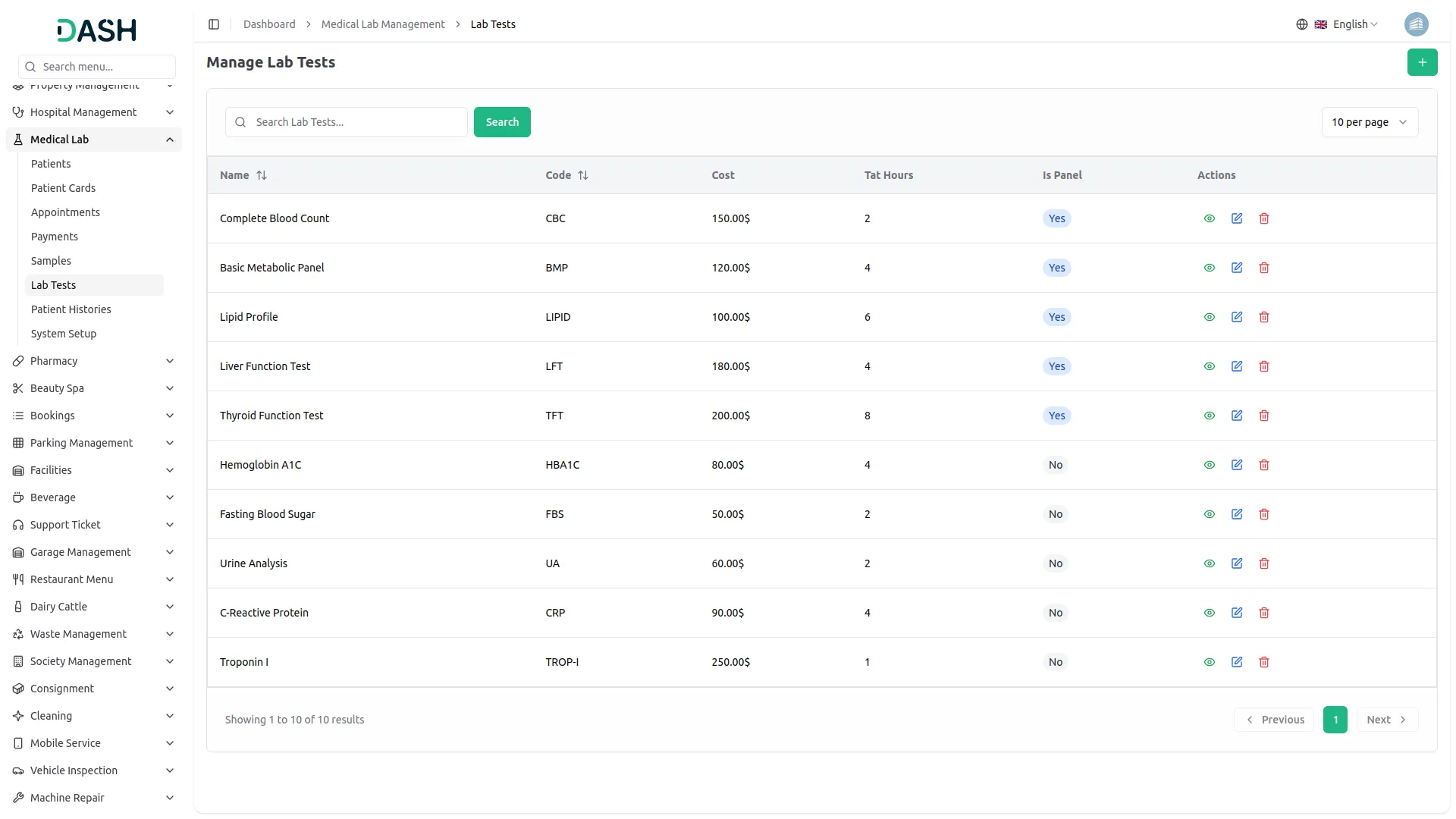Click edit icon for Hemoglobin A1C

[x=1236, y=465]
